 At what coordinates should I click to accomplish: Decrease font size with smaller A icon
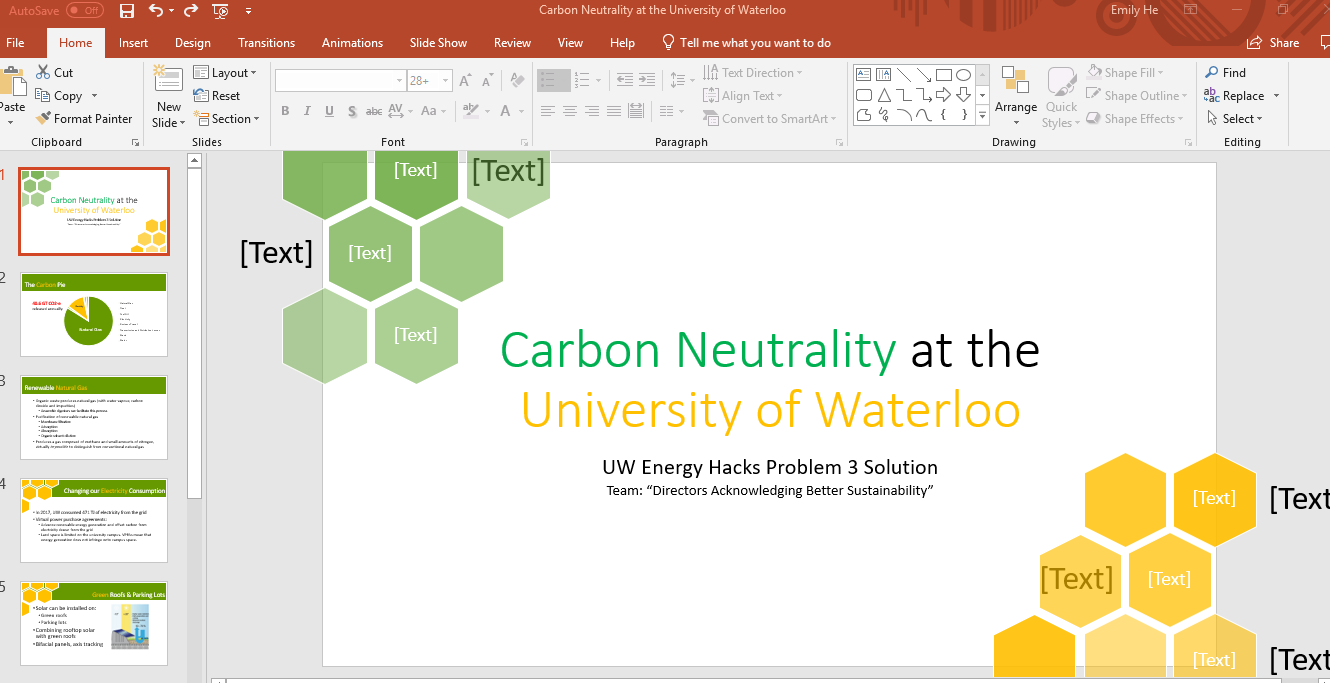click(x=488, y=80)
